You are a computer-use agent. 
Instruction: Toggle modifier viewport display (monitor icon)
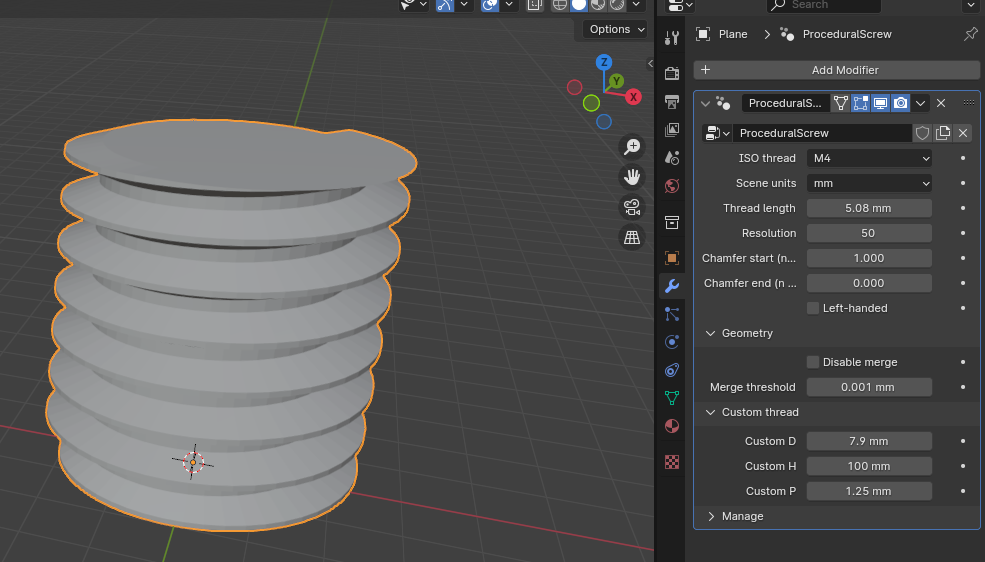(880, 103)
